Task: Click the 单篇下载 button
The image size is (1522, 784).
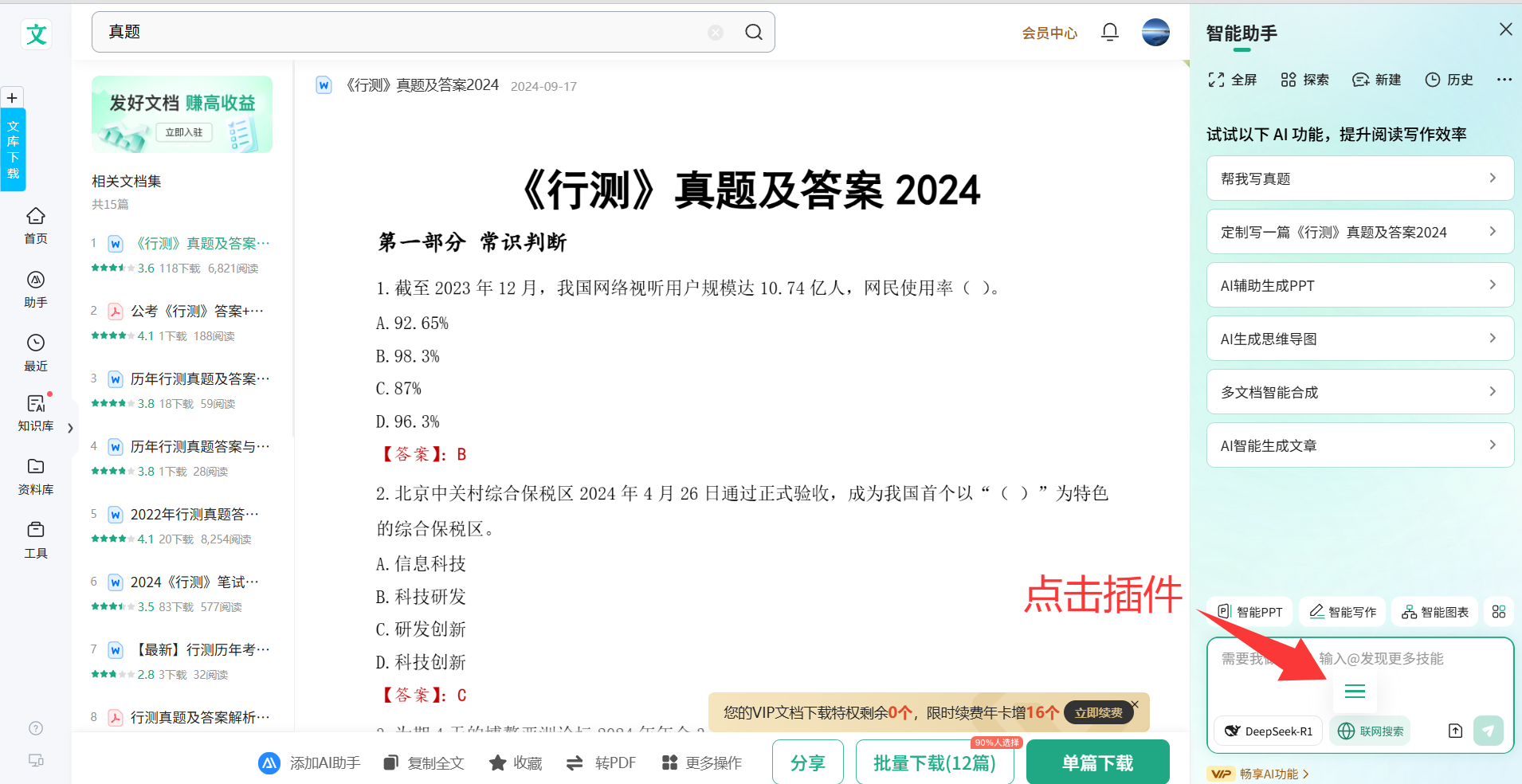Action: click(1097, 762)
